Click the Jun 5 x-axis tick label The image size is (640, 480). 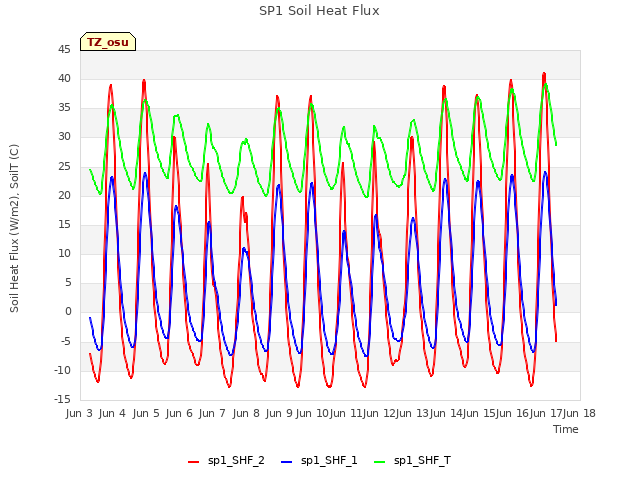coord(146,413)
